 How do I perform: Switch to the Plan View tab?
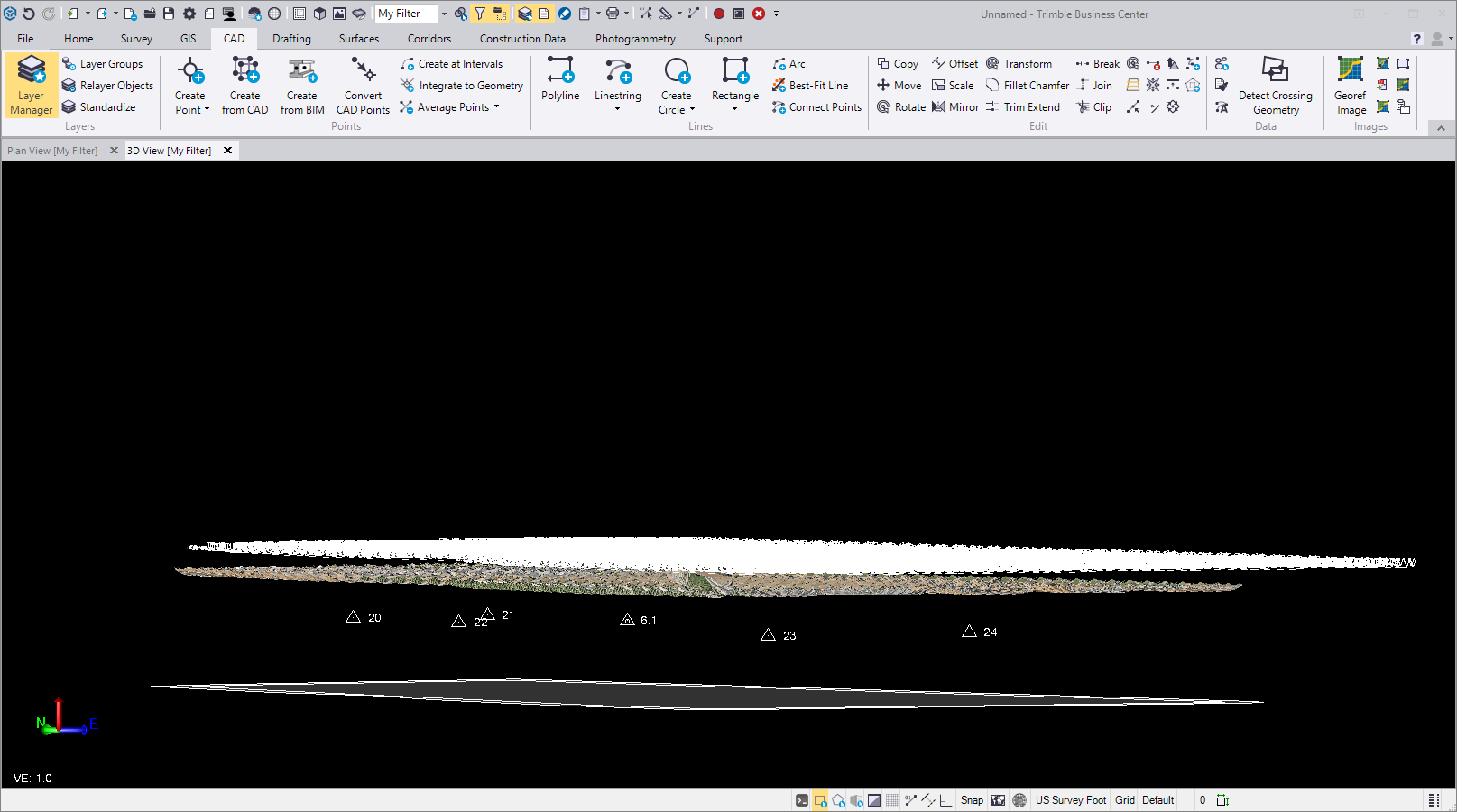(x=52, y=151)
